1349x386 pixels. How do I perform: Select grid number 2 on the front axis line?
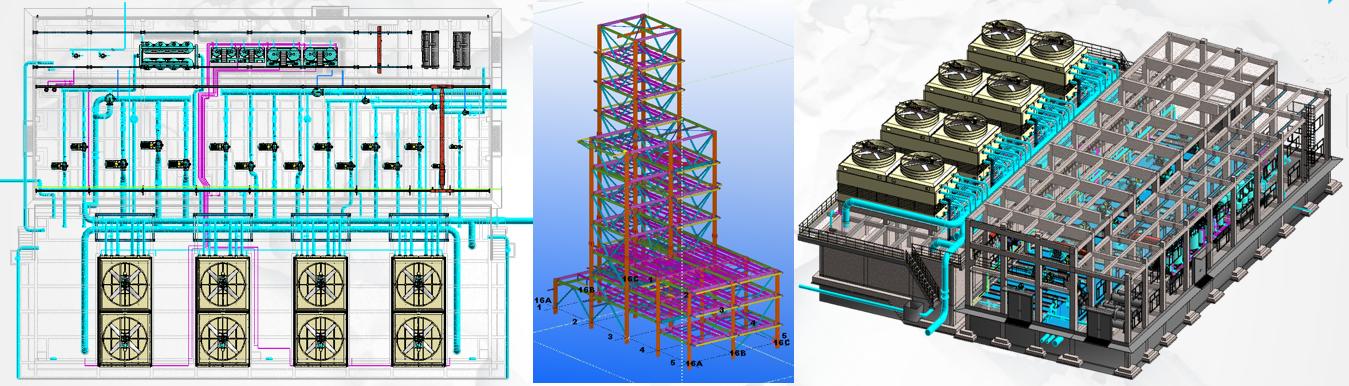(575, 321)
